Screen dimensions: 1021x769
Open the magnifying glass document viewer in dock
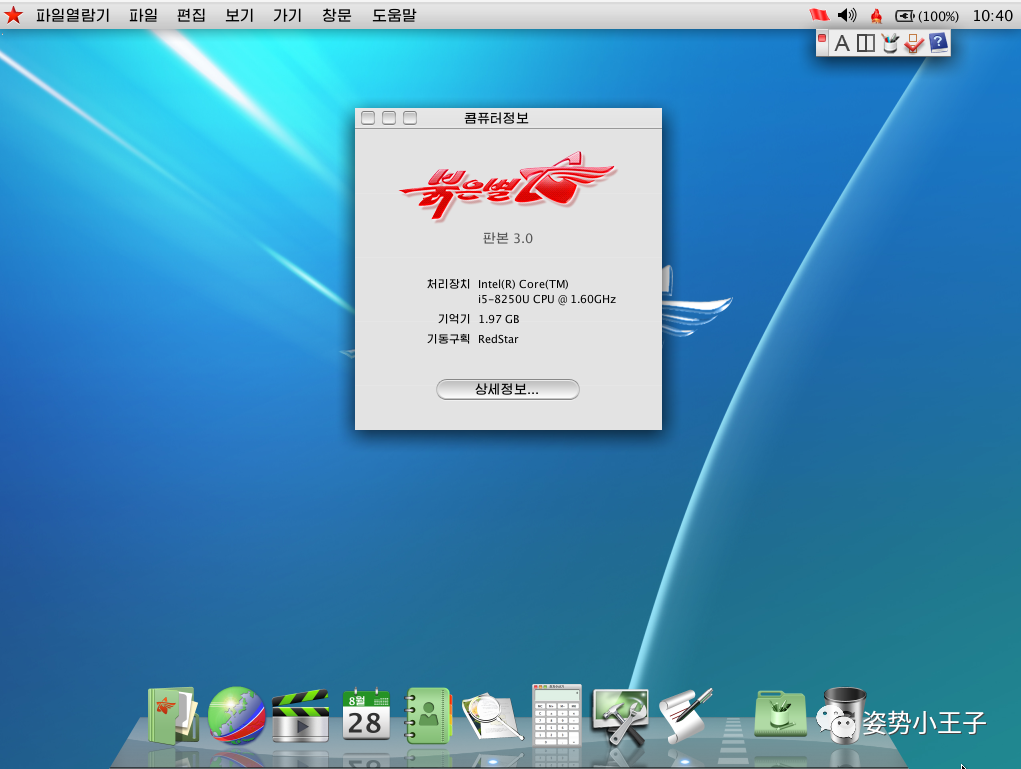(x=493, y=716)
